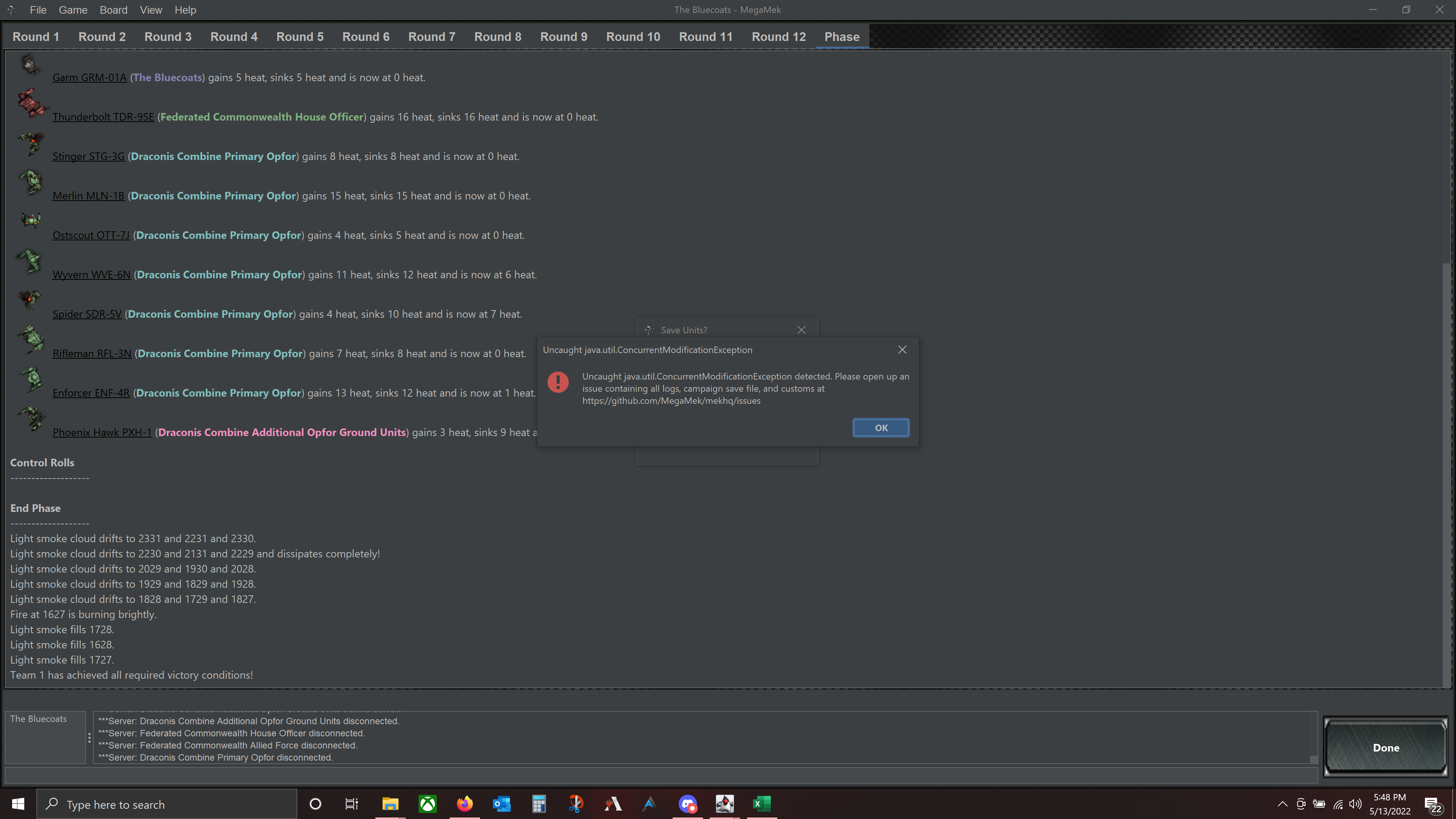
Task: Click the red error icon in dialog
Action: coord(558,382)
